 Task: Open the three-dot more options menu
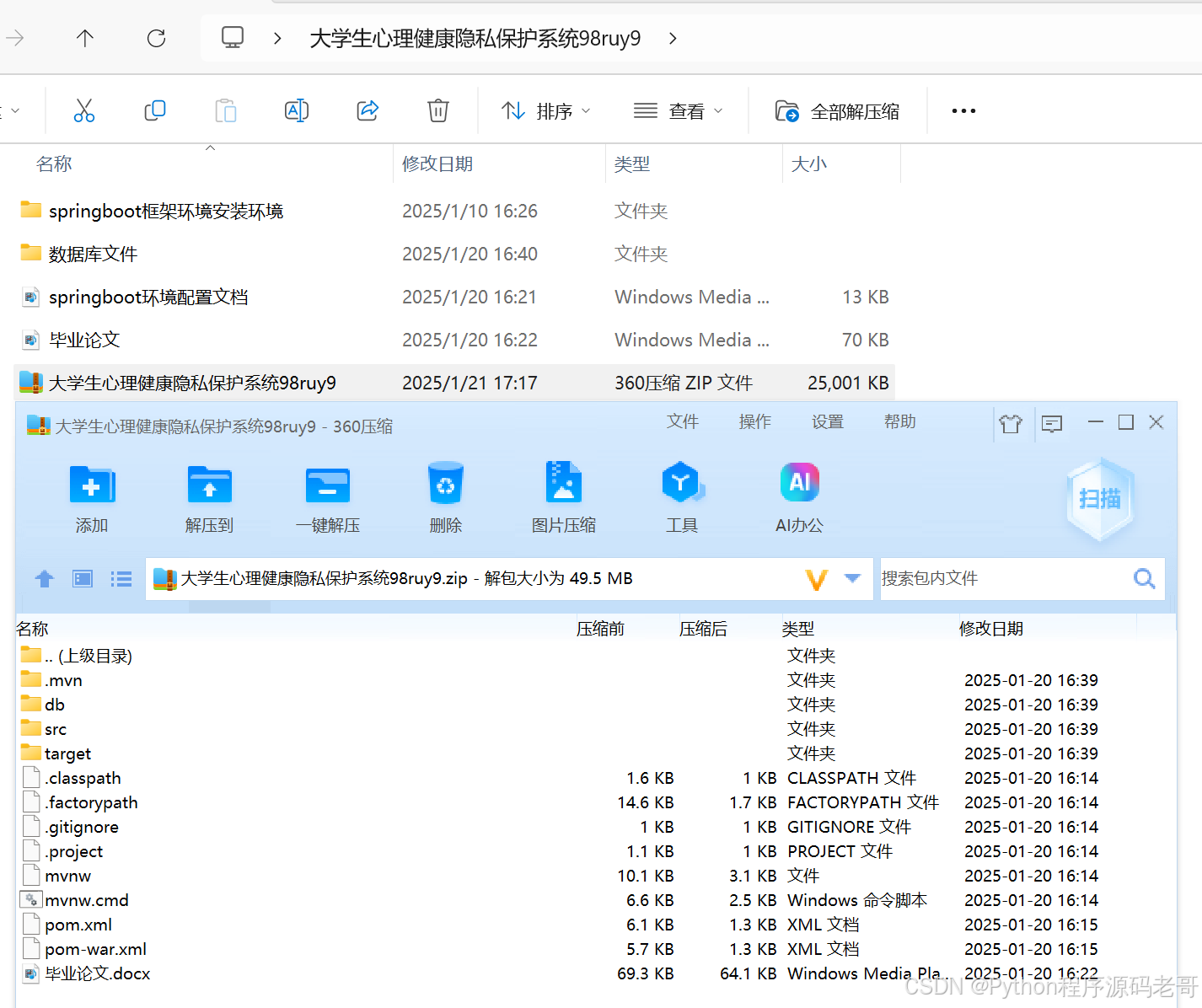(963, 110)
